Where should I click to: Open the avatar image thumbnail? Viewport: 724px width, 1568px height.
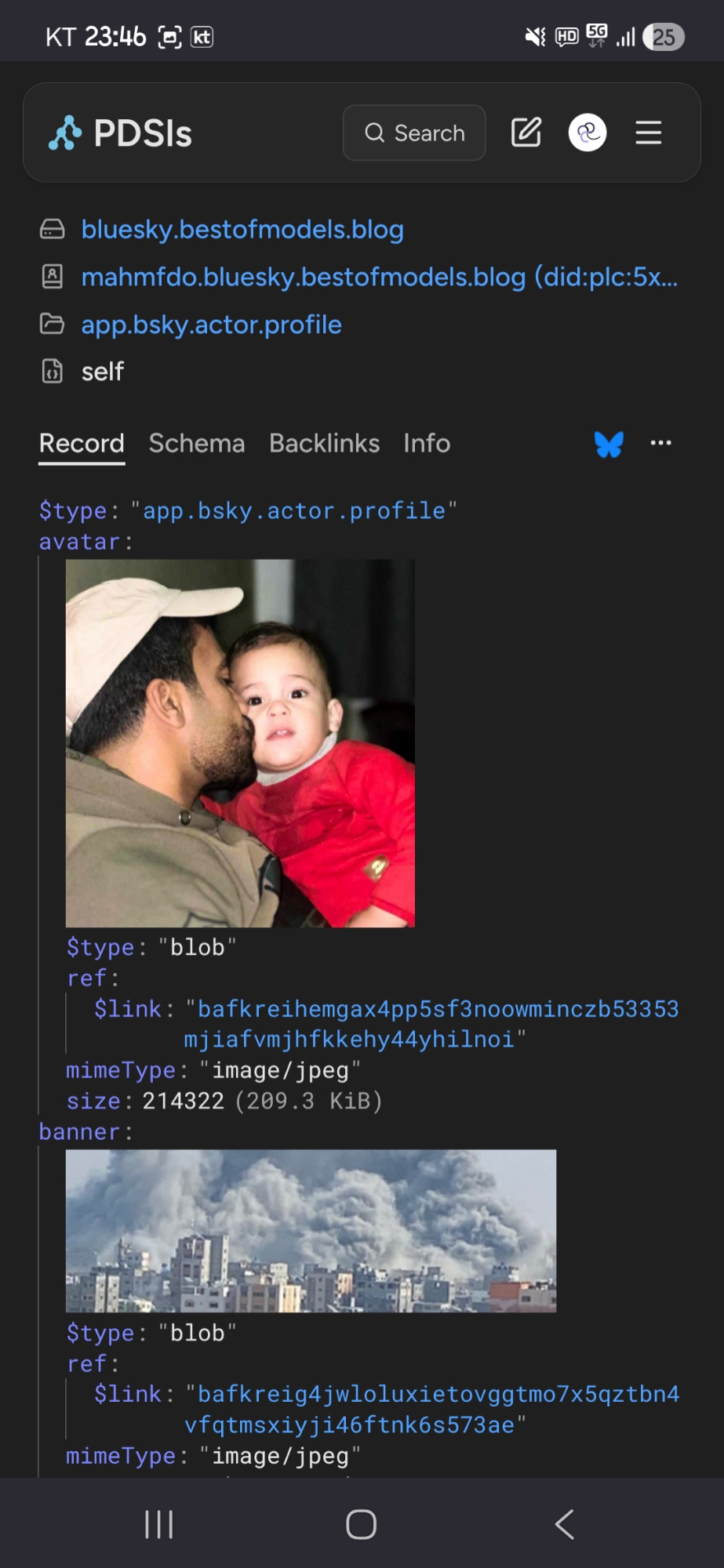(x=240, y=742)
